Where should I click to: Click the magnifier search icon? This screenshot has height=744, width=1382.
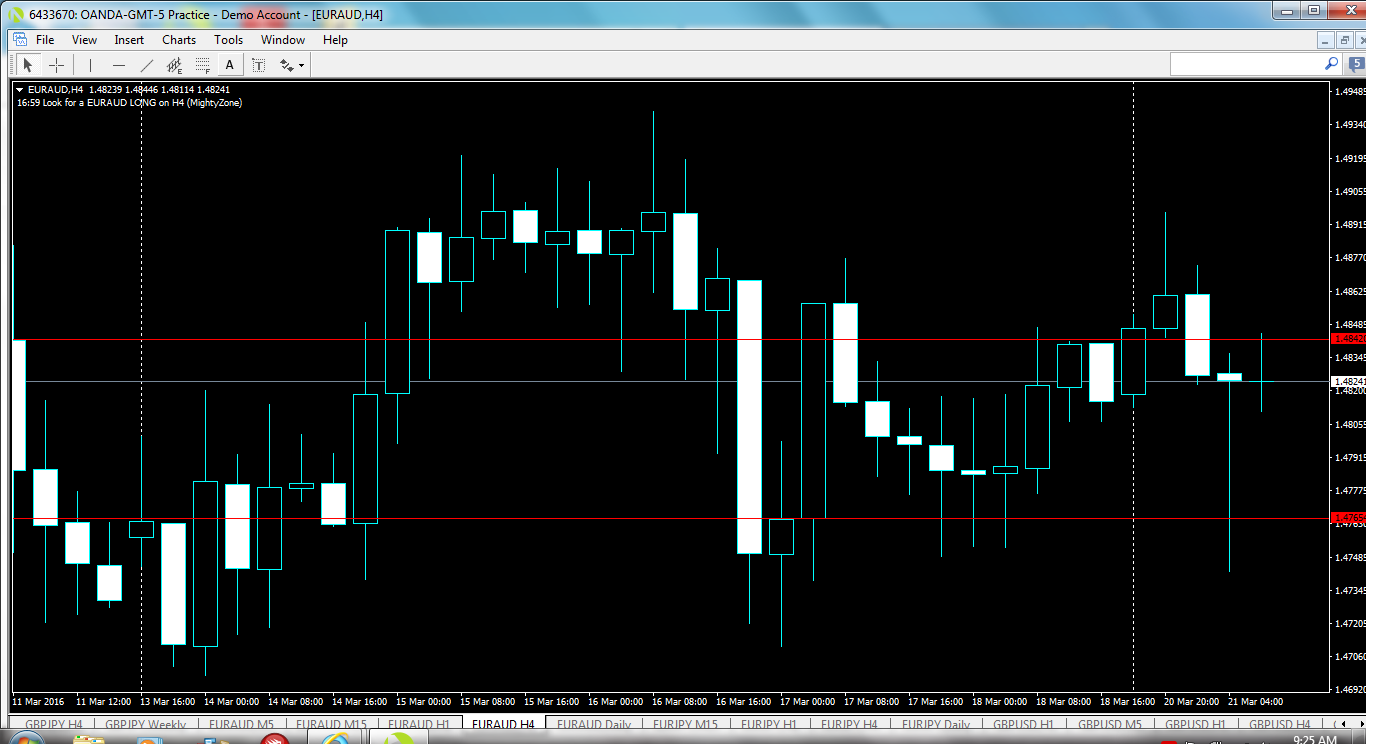pyautogui.click(x=1332, y=63)
